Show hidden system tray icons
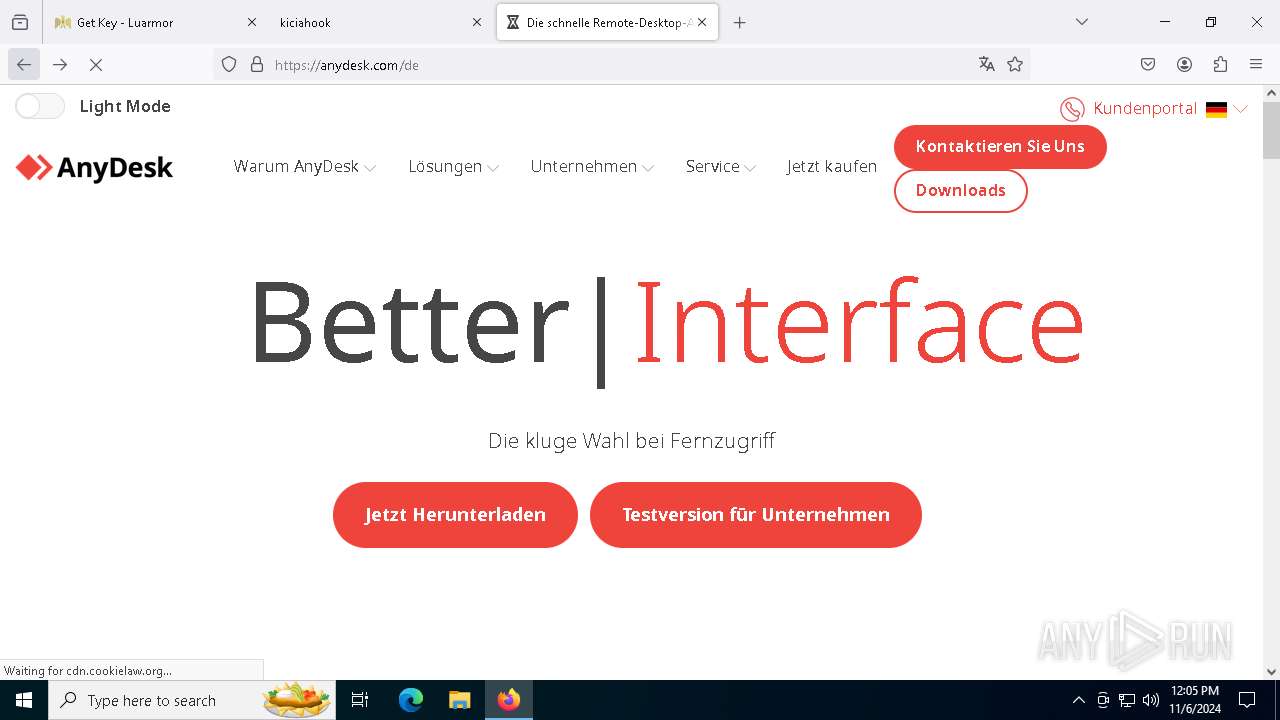Image resolution: width=1280 pixels, height=720 pixels. [x=1078, y=700]
